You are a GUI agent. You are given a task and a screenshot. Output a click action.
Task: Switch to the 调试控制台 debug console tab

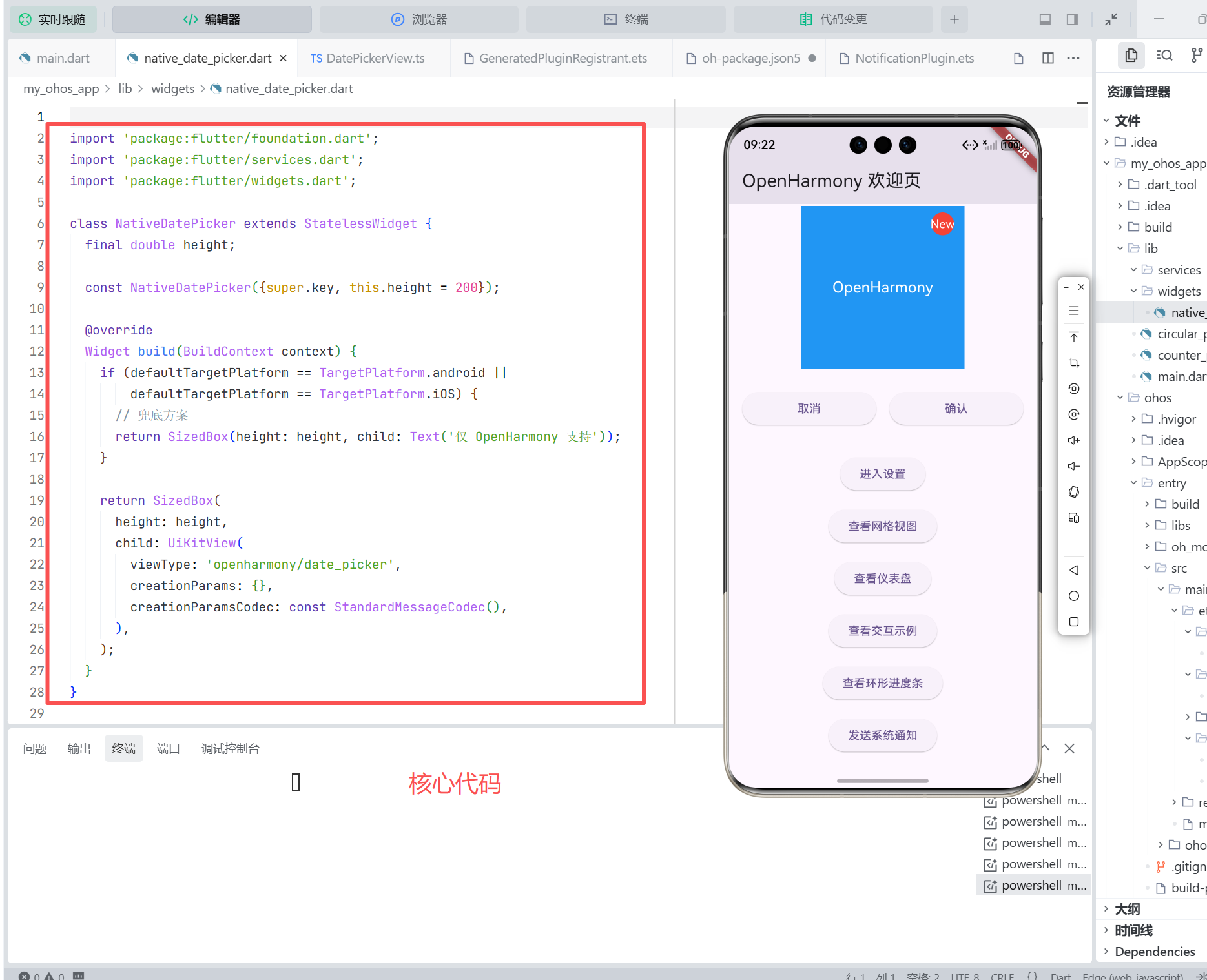[x=231, y=748]
